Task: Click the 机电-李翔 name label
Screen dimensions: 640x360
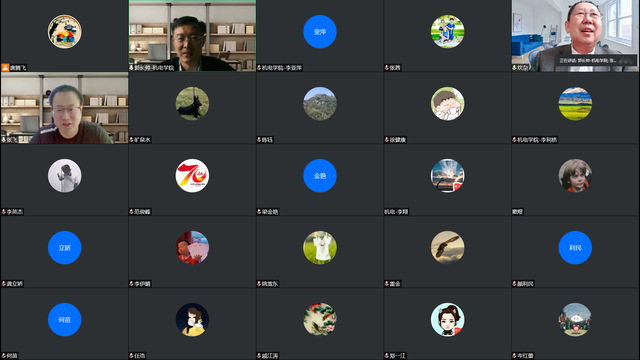Action: (396, 212)
